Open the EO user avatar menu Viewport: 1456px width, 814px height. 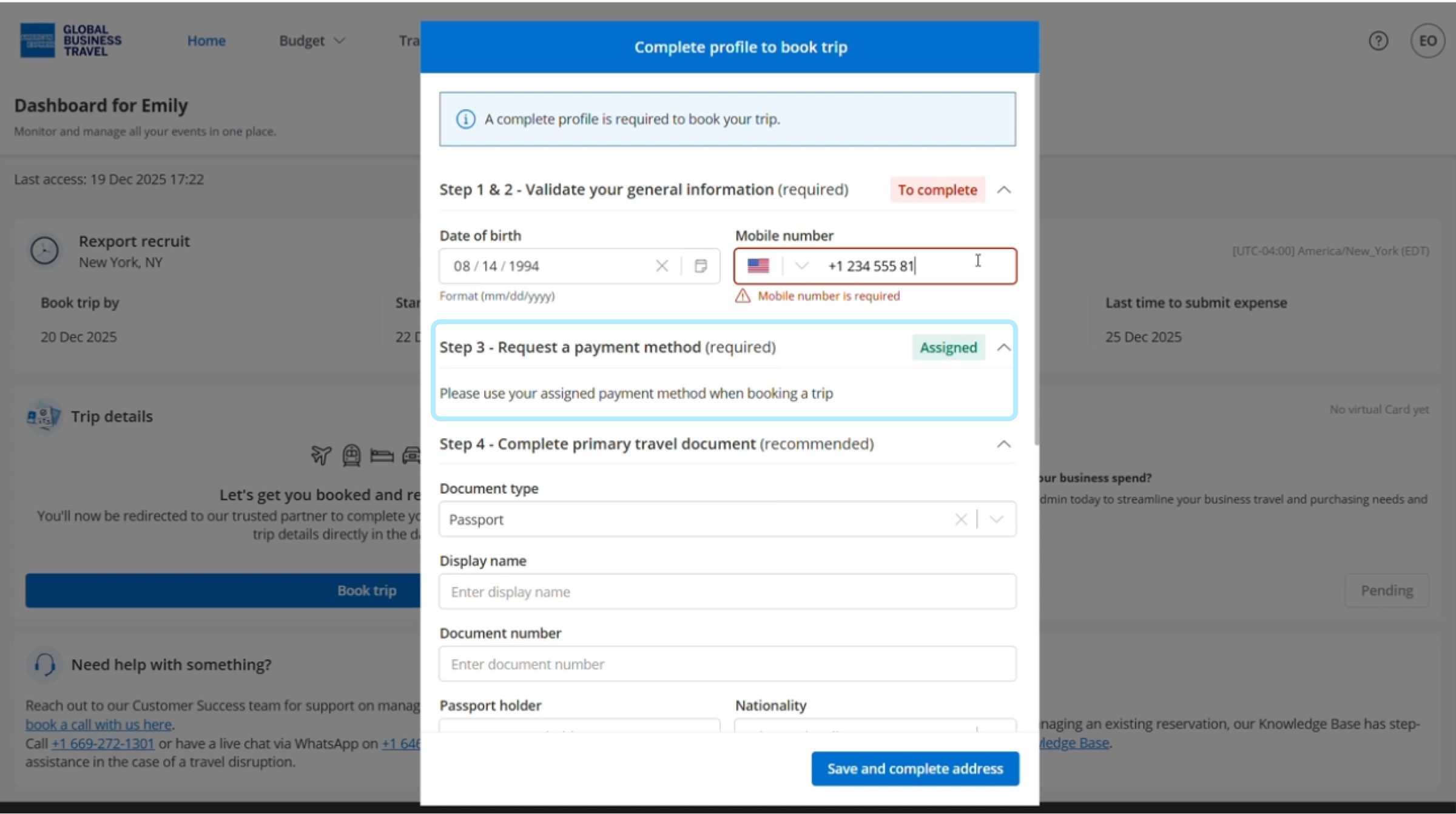coord(1427,41)
